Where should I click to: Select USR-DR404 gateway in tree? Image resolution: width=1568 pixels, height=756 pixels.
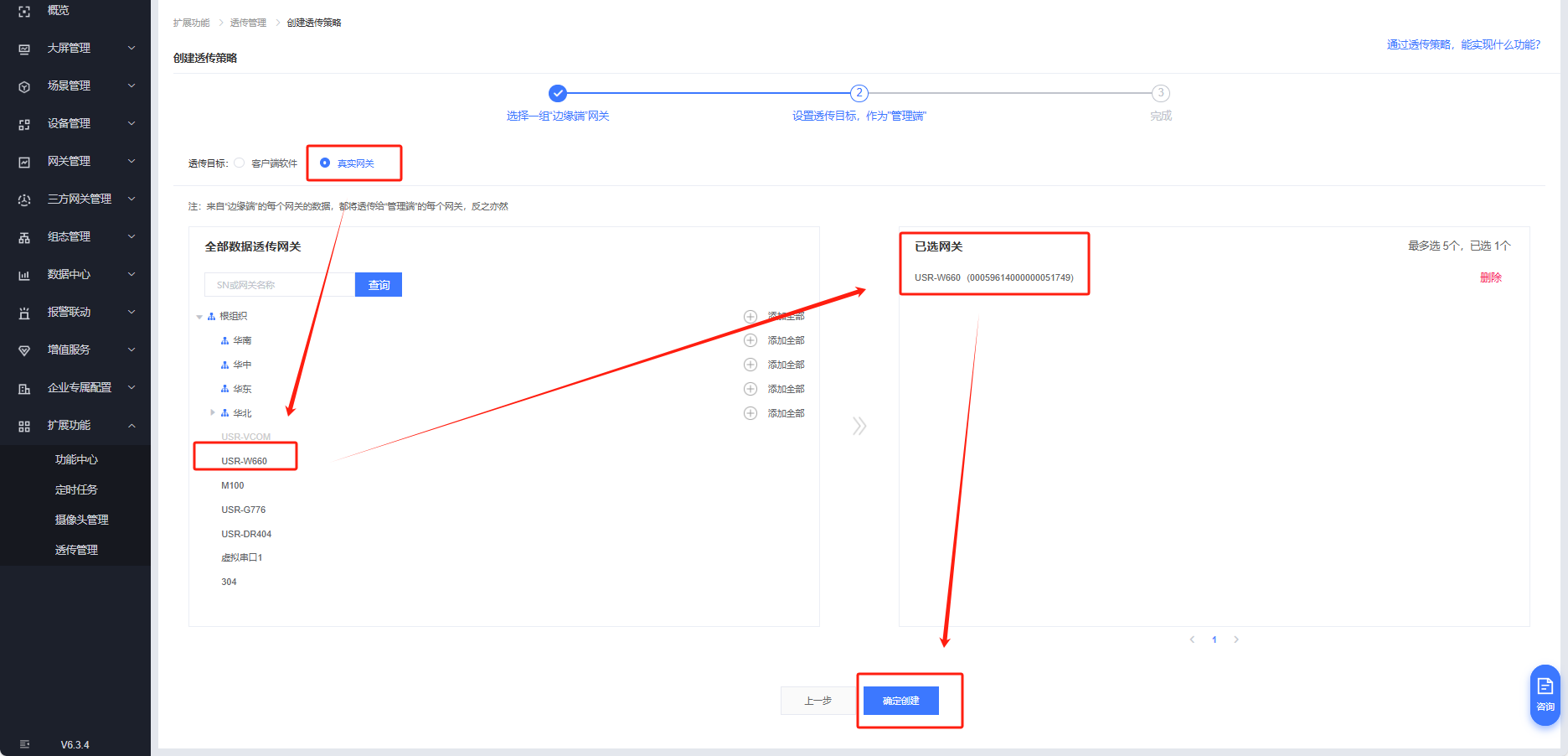click(x=246, y=534)
